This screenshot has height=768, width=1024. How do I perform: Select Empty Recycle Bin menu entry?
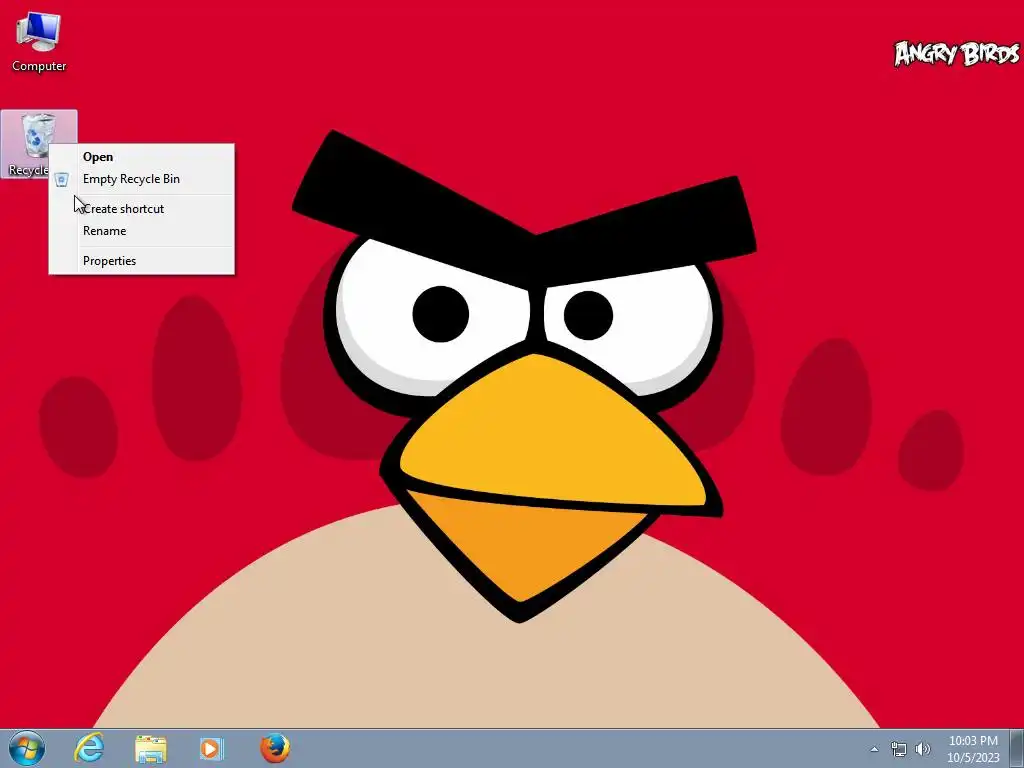click(x=141, y=179)
